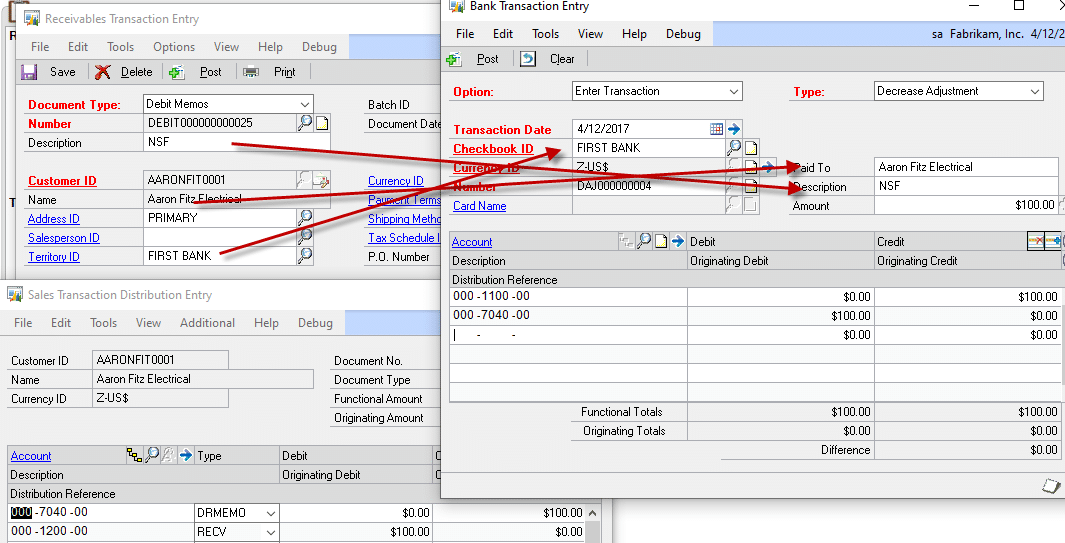Open the Option dropdown showing Enter Transaction
This screenshot has height=543, width=1065.
tap(734, 91)
